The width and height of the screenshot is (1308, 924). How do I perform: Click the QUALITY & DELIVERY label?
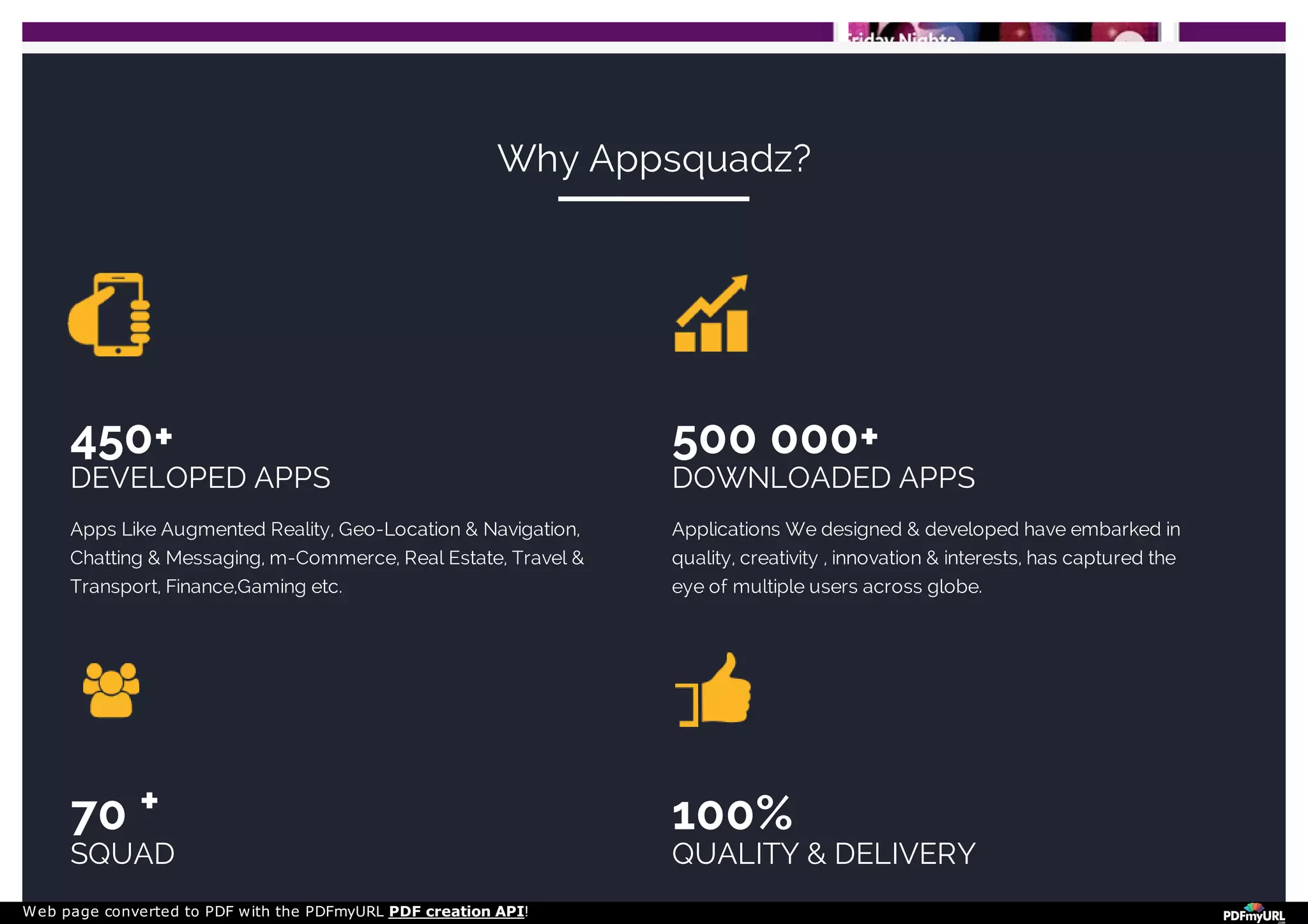[824, 854]
